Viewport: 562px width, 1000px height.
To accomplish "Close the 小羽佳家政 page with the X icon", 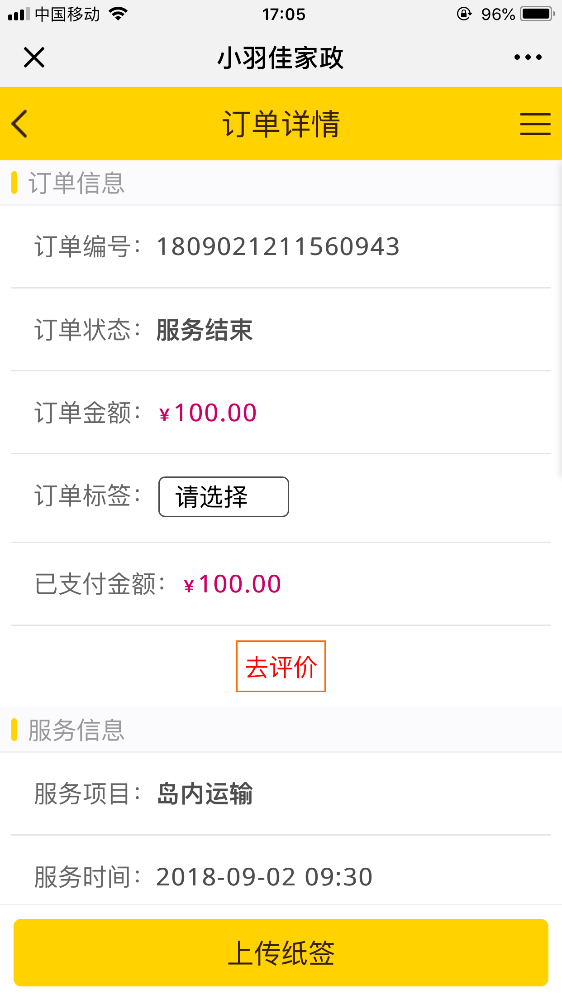I will [34, 57].
